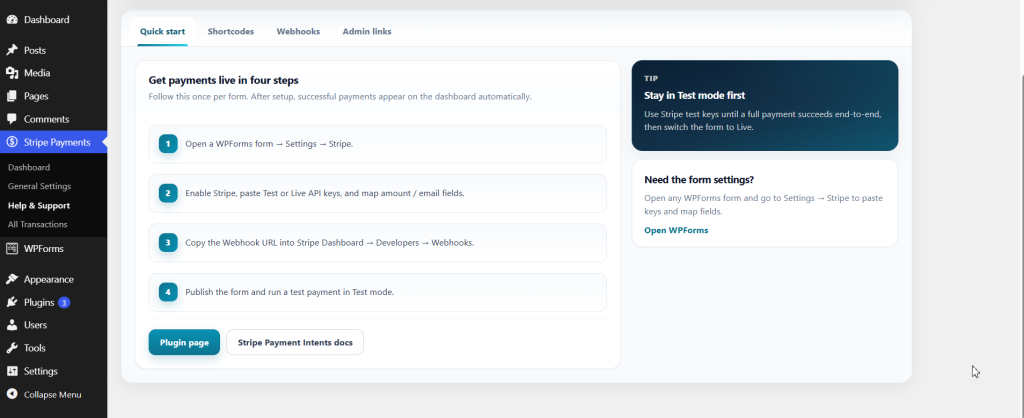Open Help & Support submenu item
This screenshot has width=1024, height=418.
click(x=39, y=205)
